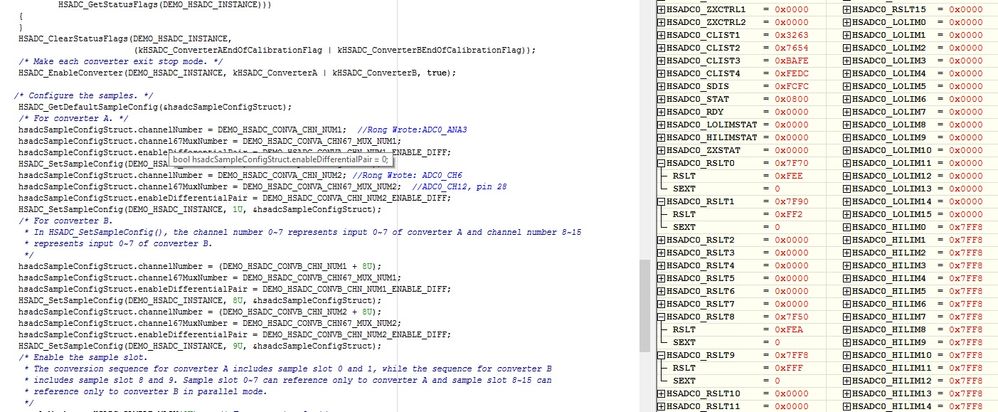Expand the HSADC0_ZXCTRL1 register node

click(x=661, y=10)
